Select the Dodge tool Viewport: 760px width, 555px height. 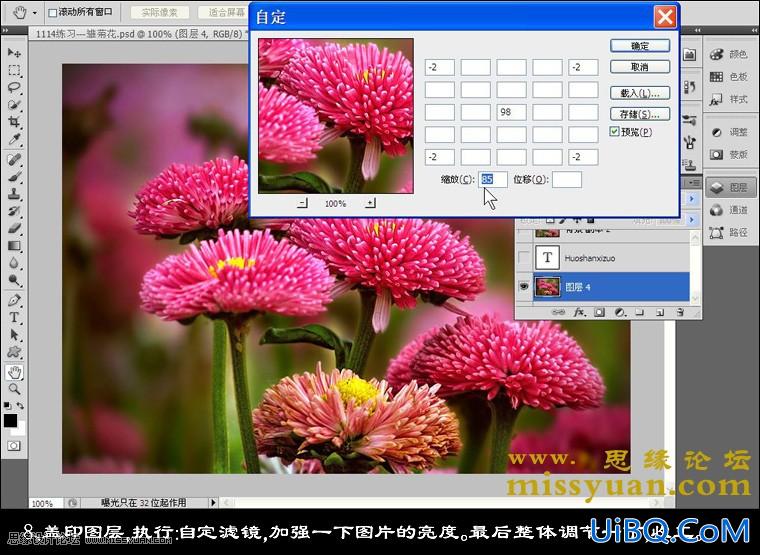coord(14,280)
